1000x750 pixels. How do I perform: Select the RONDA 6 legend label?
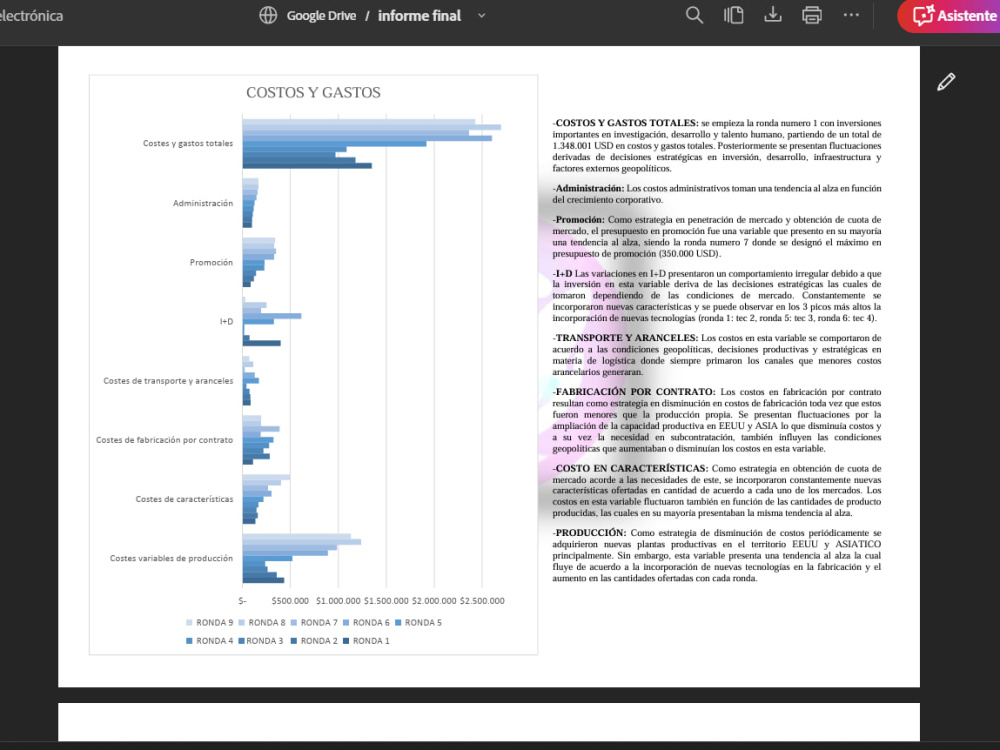point(371,622)
